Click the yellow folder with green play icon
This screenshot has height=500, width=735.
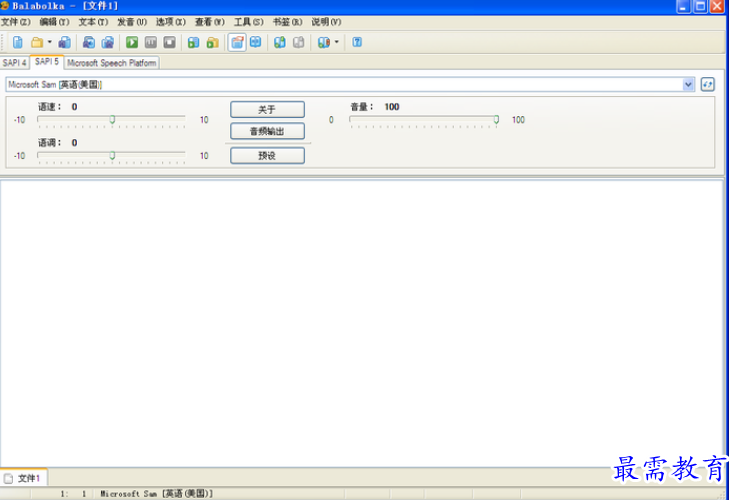[212, 43]
